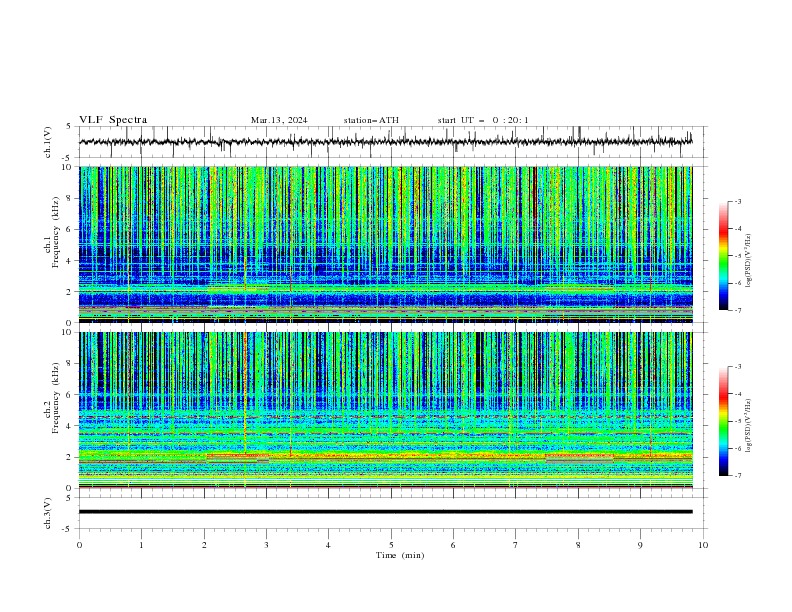This screenshot has height=612, width=792.
Task: Click the ch.2 spectrogram color scale bar
Action: pyautogui.click(x=723, y=421)
